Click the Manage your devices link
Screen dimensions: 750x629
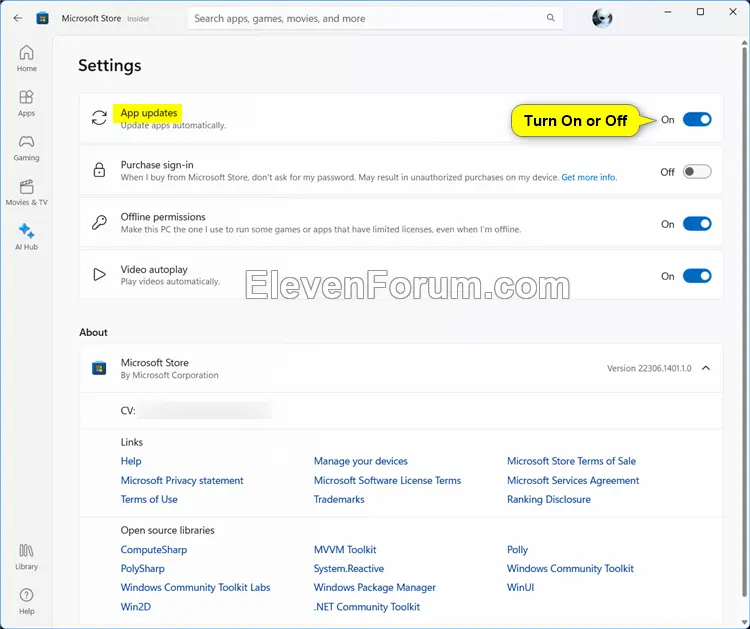(360, 461)
